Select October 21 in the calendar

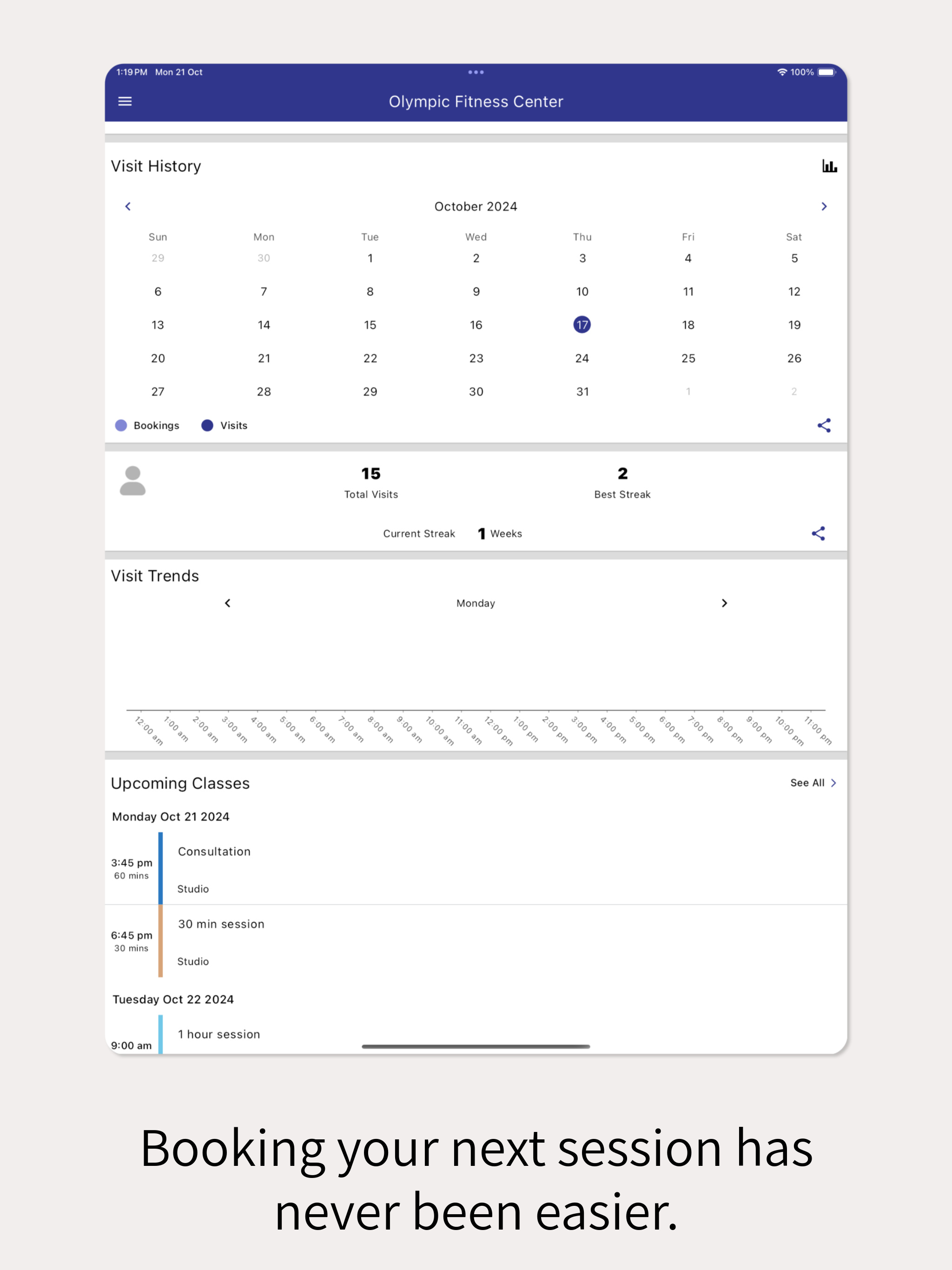264,358
